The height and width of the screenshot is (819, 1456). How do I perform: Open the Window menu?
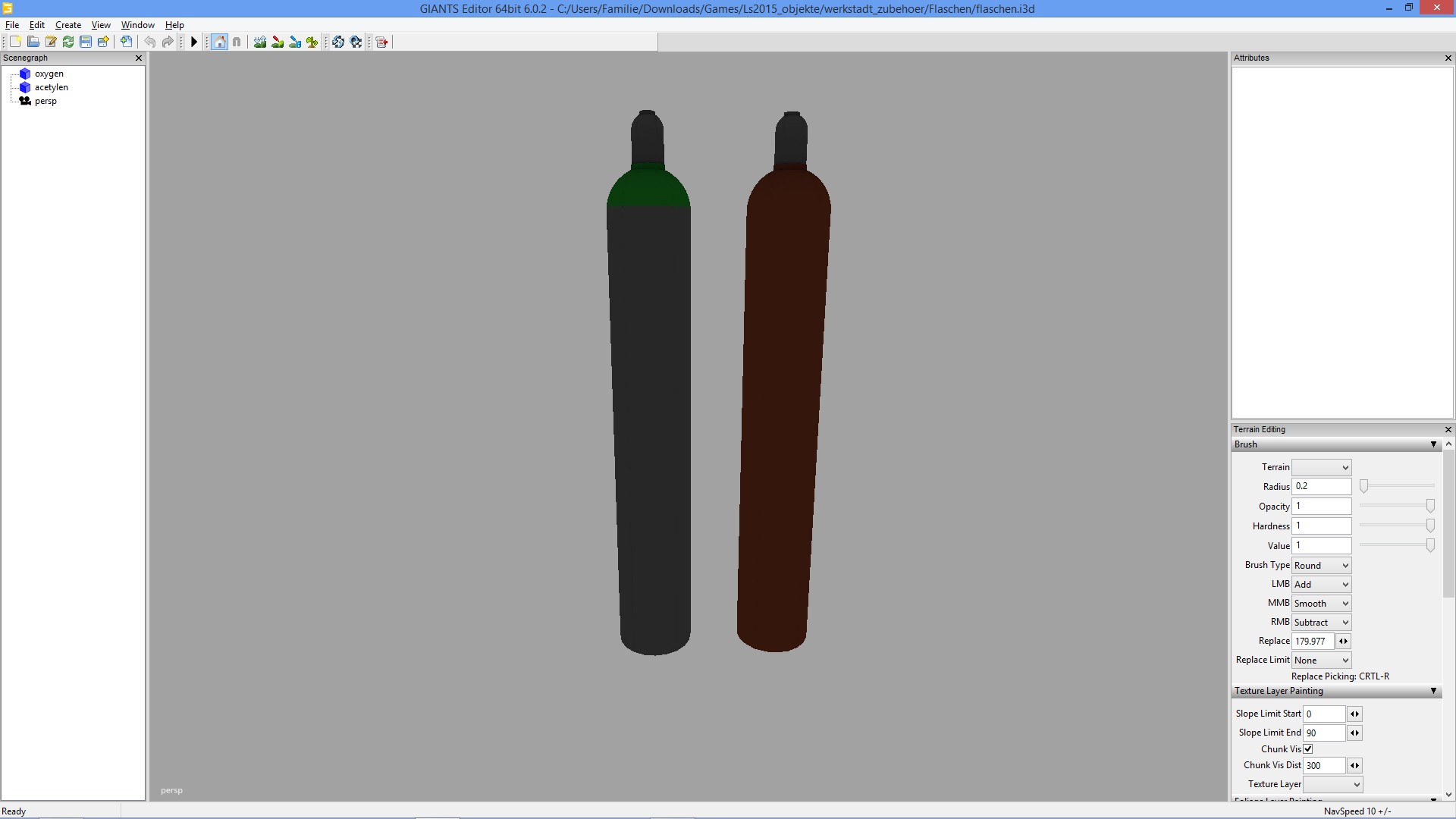(x=138, y=25)
